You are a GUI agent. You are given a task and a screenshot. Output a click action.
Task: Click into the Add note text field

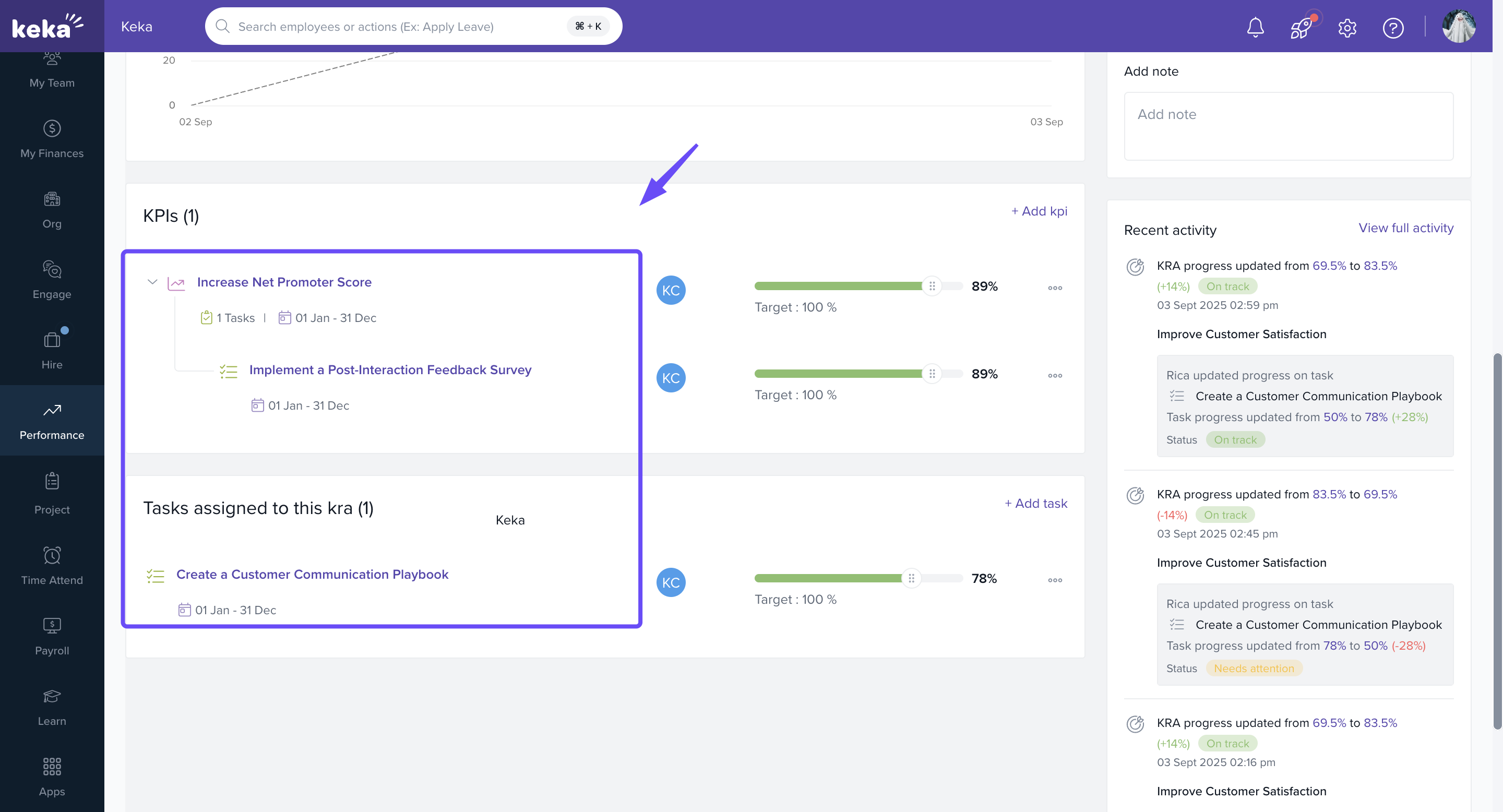[x=1287, y=126]
